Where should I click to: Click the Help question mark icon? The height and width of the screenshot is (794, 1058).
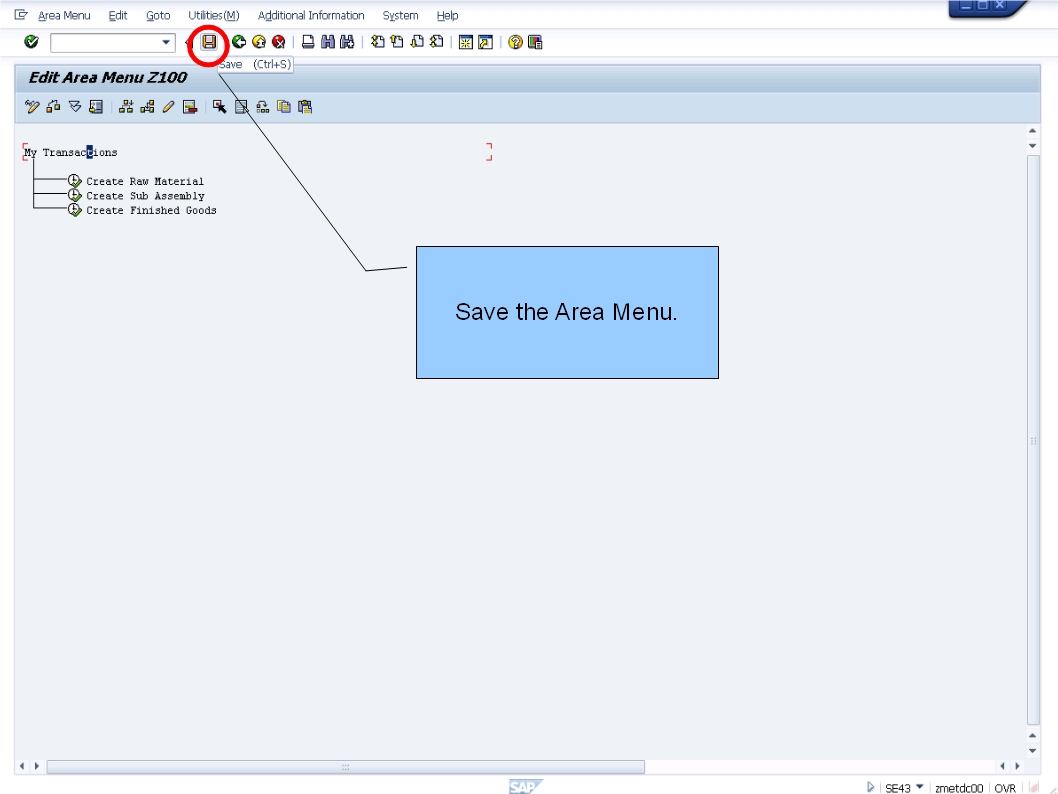click(x=514, y=42)
